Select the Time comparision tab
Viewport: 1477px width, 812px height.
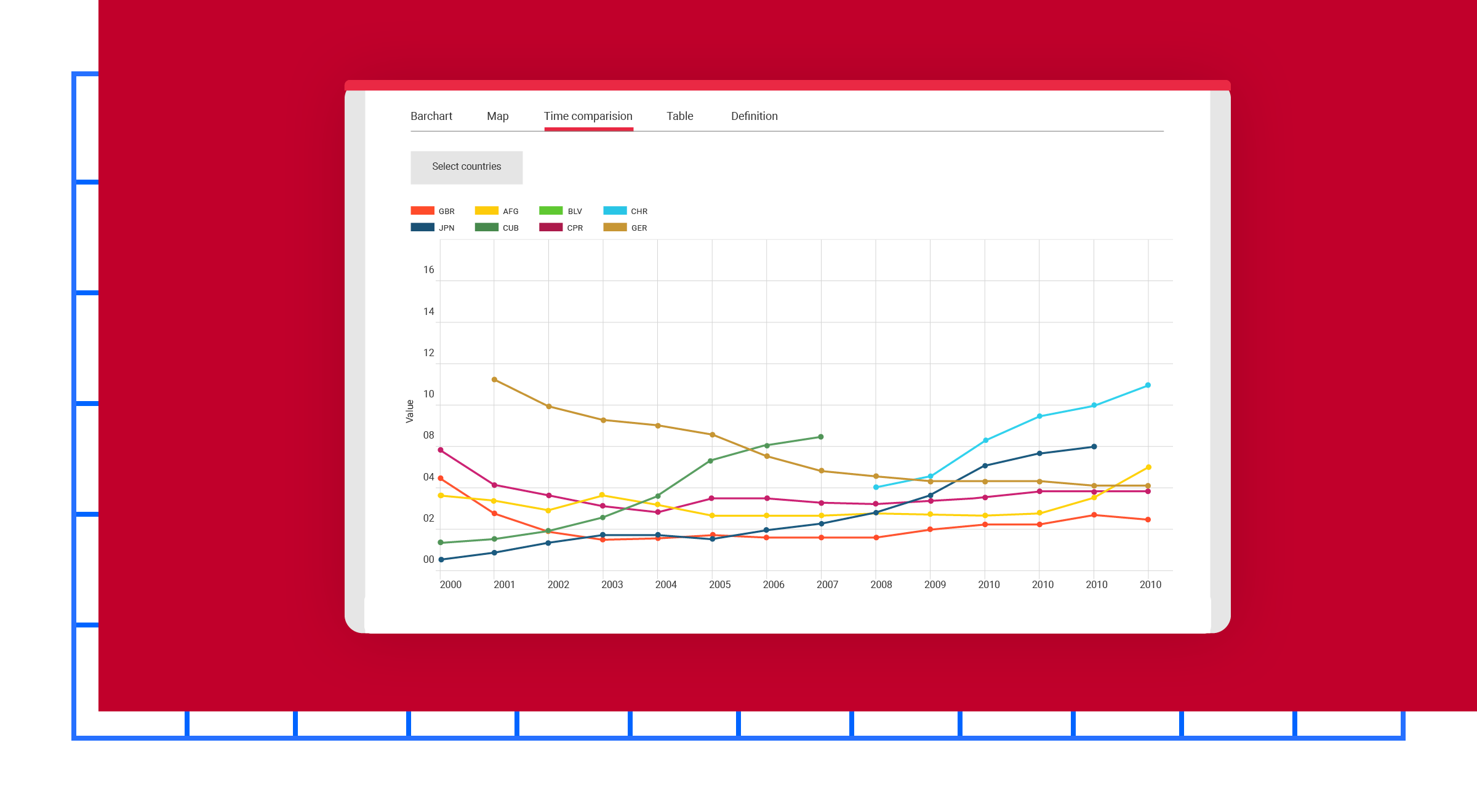pyautogui.click(x=588, y=116)
